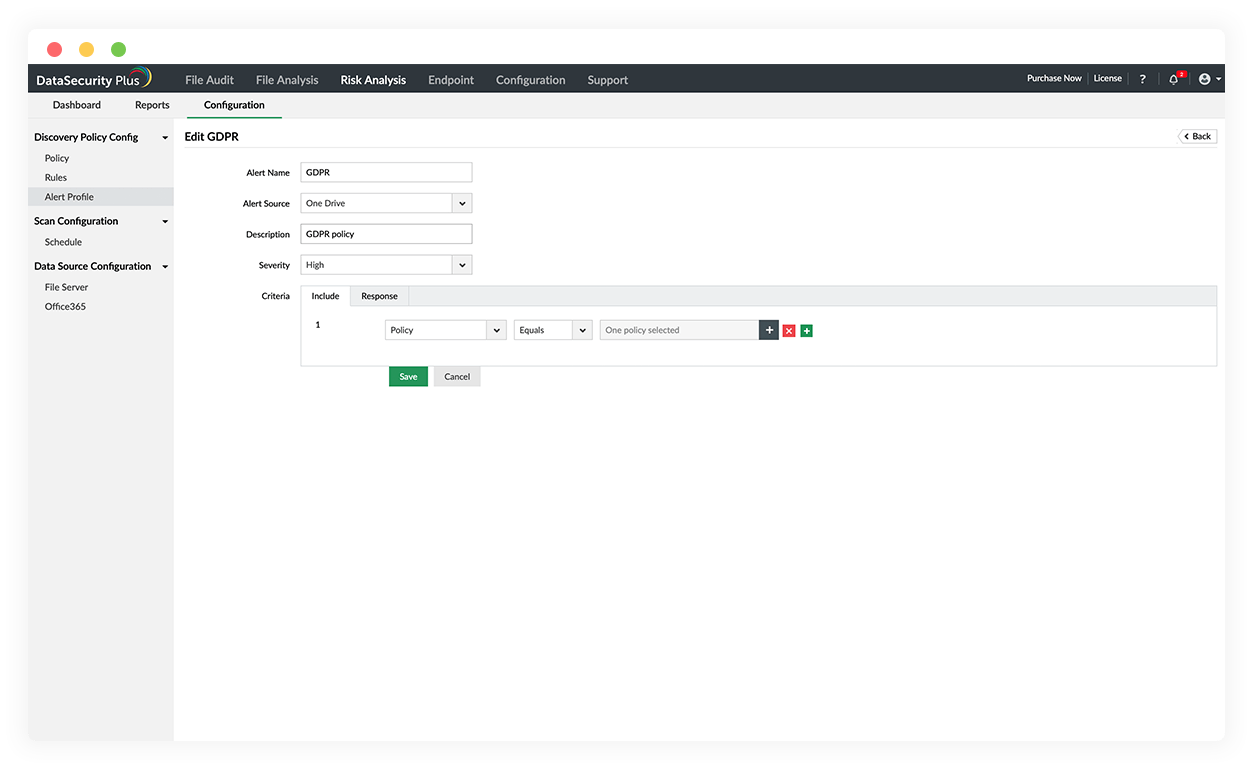The height and width of the screenshot is (766, 1254).
Task: Select Rules in the sidebar
Action: [x=56, y=178]
